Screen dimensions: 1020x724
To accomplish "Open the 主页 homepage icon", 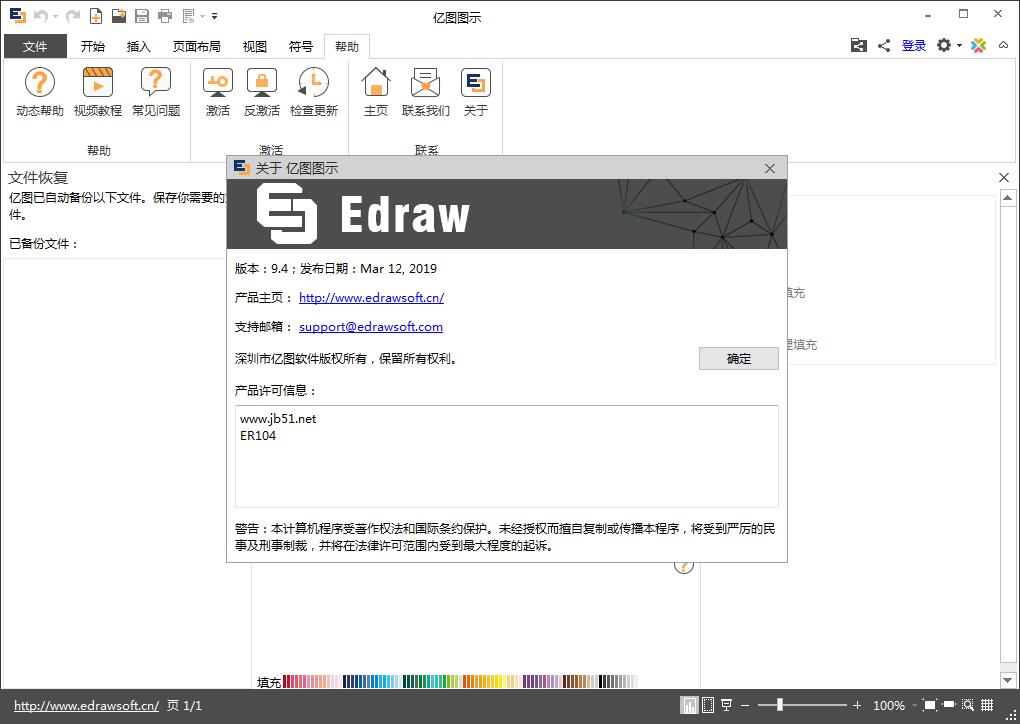I will click(375, 92).
